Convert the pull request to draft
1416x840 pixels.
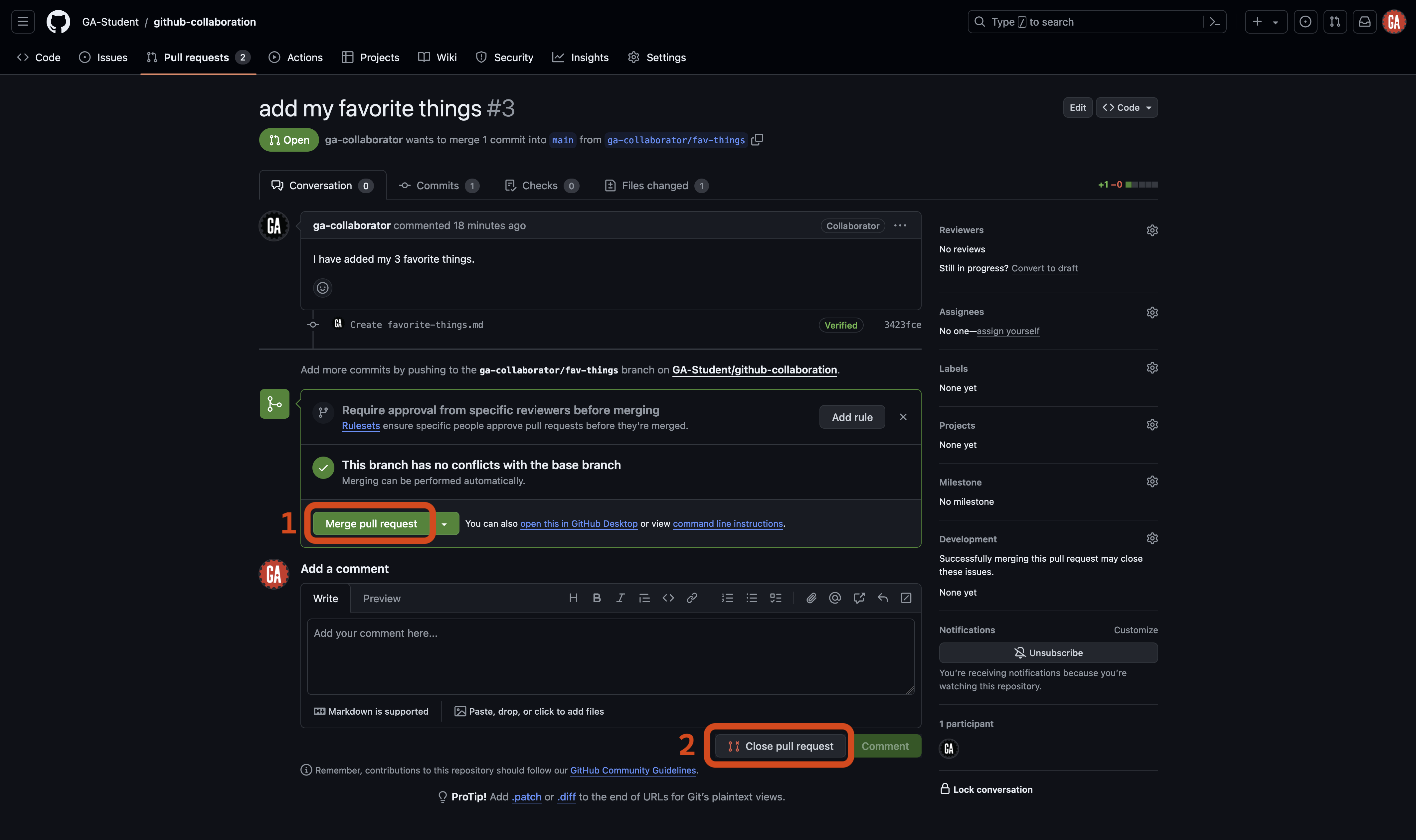click(x=1044, y=268)
